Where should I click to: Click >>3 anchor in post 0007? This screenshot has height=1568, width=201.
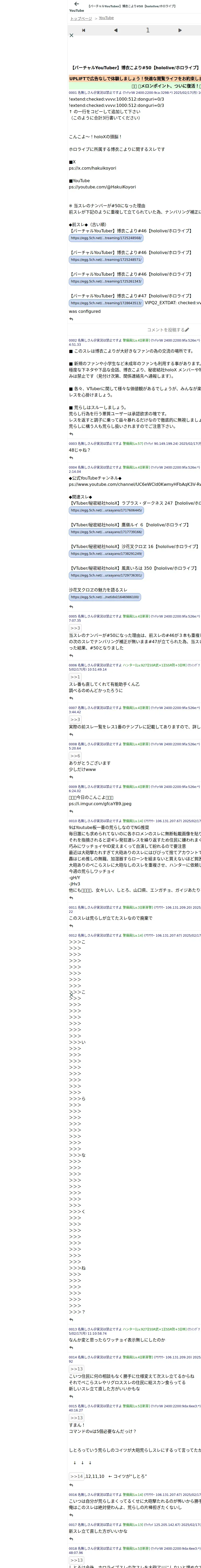pyautogui.click(x=75, y=719)
